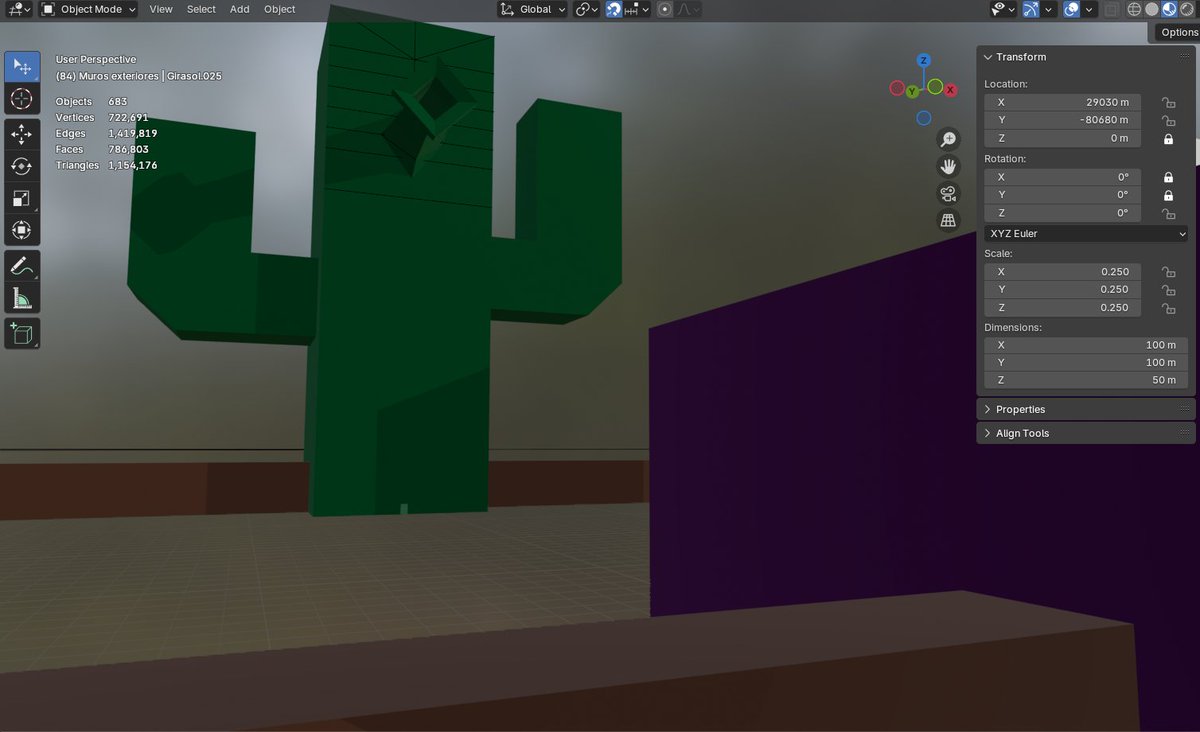Open the pivot point dropdown
Image resolution: width=1200 pixels, height=732 pixels.
pyautogui.click(x=587, y=9)
